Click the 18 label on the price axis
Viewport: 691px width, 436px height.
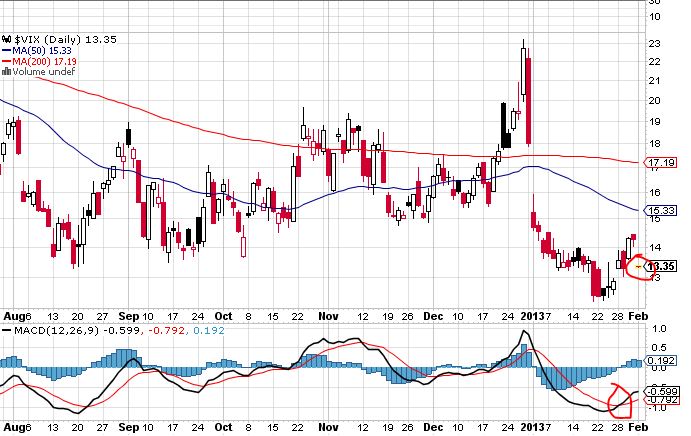(655, 144)
